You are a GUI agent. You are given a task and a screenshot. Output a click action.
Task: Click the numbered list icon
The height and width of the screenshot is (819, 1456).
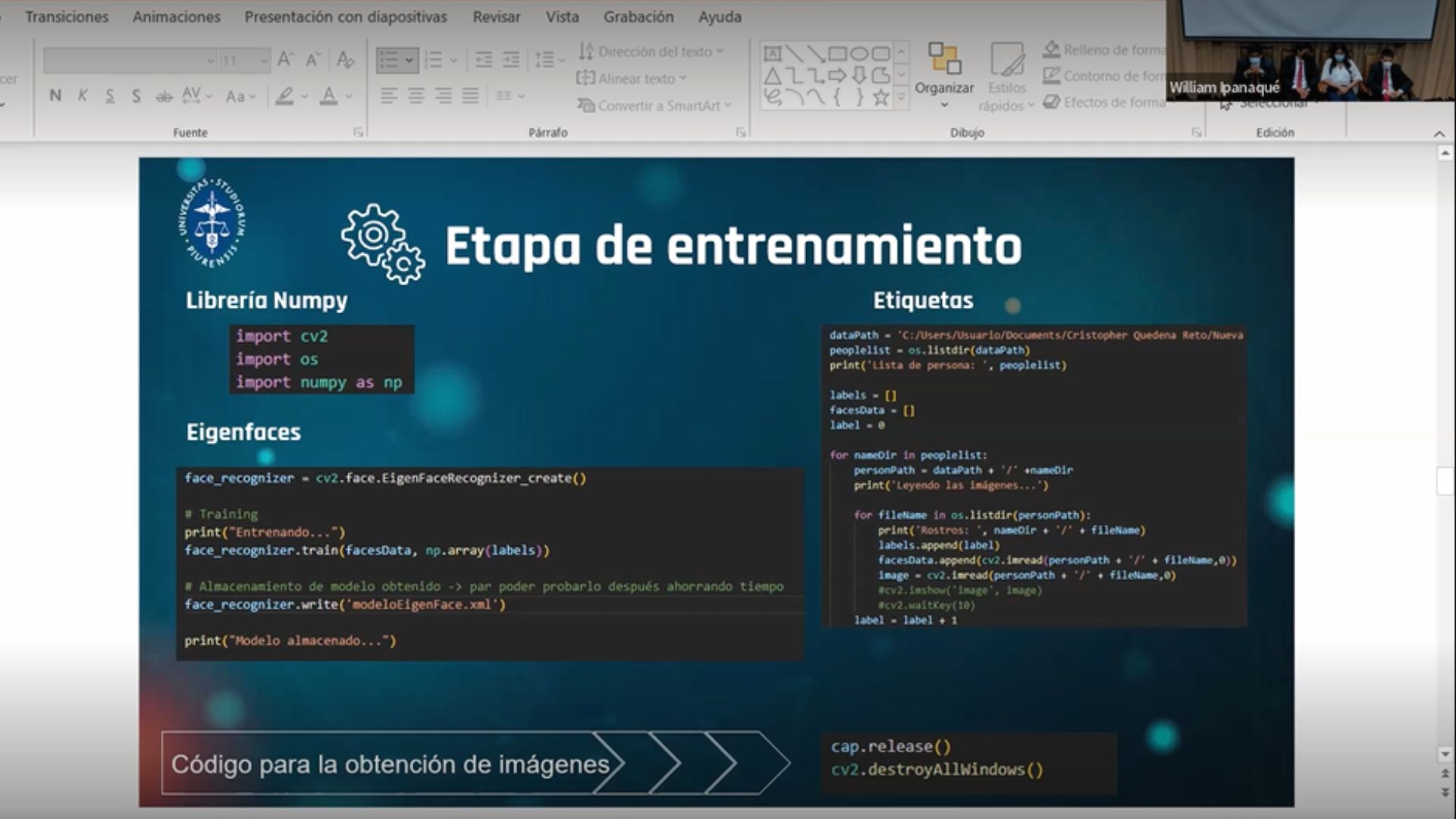(434, 60)
